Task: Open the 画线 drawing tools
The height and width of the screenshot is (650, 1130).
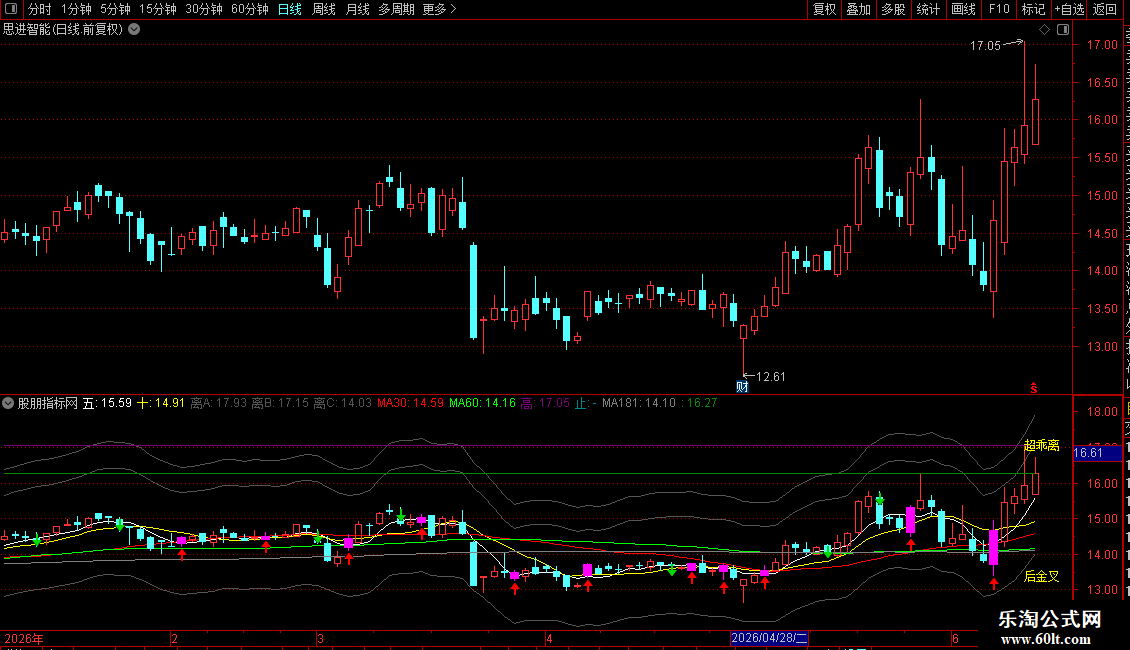Action: (964, 9)
